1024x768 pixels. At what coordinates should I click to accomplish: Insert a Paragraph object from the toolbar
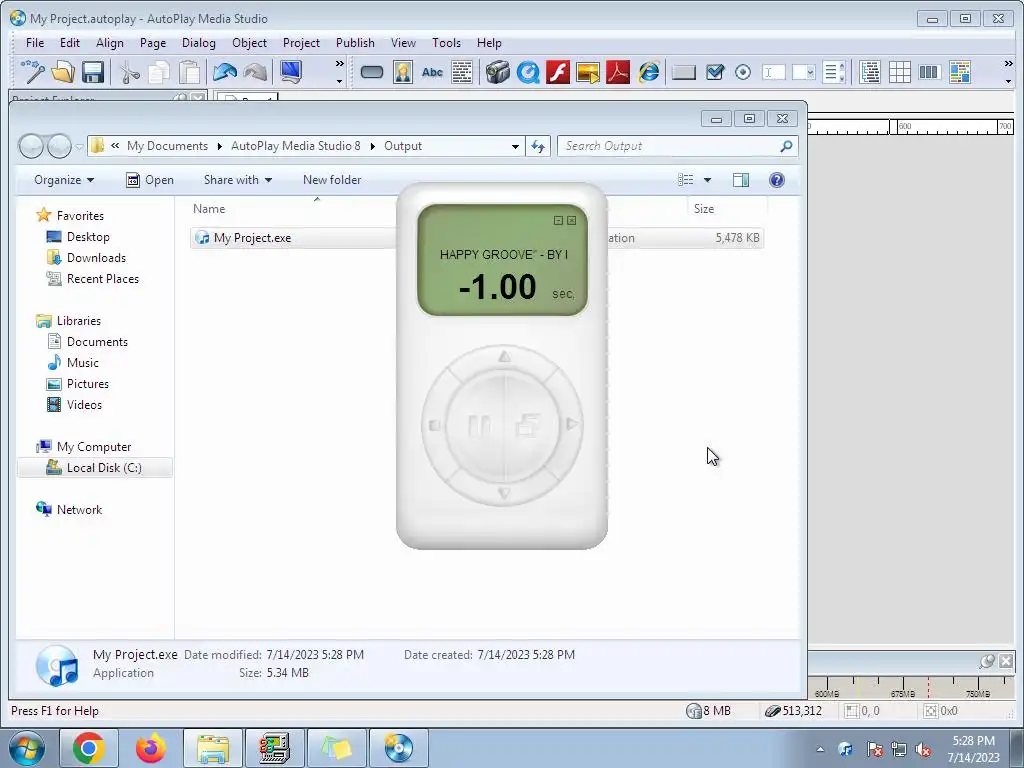(462, 72)
